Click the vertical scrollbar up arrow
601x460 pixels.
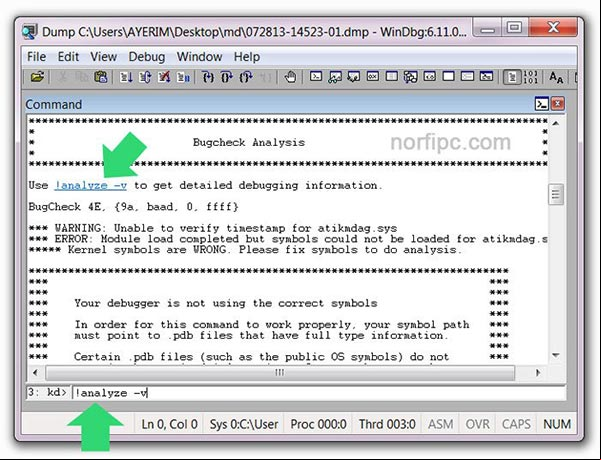click(555, 123)
